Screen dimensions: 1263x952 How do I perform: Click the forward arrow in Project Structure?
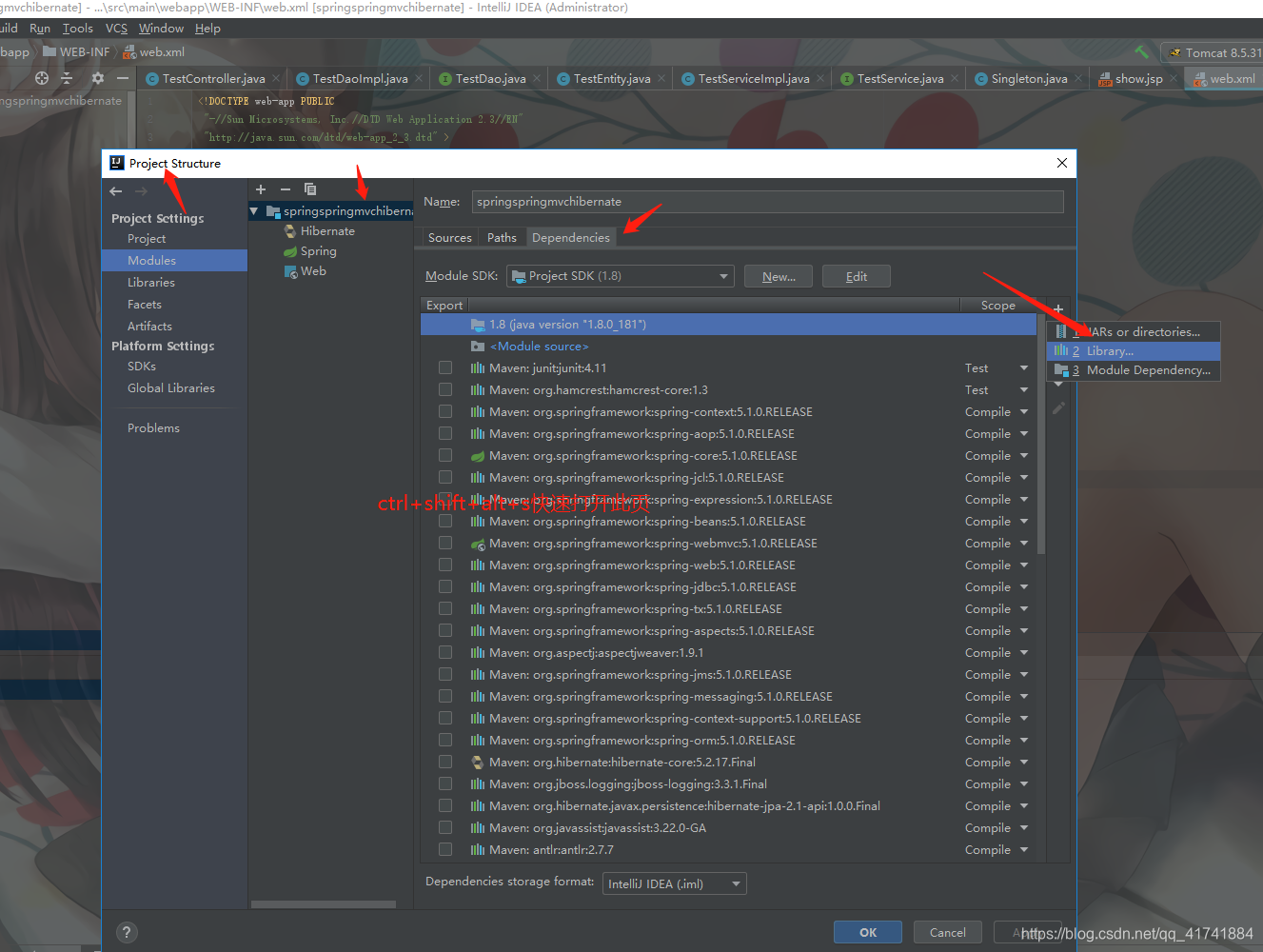[x=142, y=191]
